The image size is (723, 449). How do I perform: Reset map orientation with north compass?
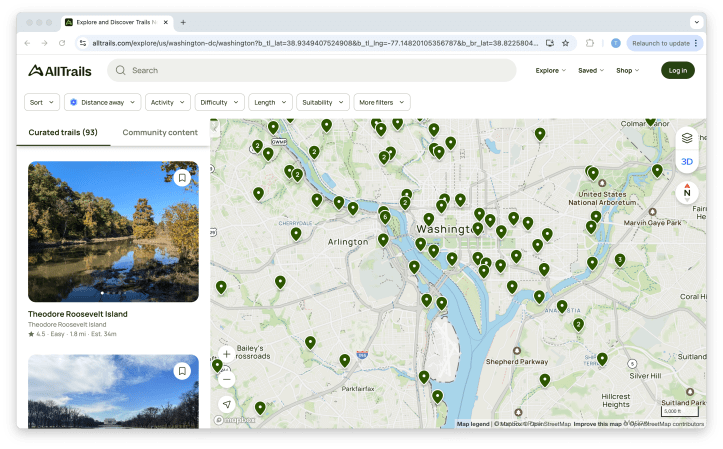[687, 191]
